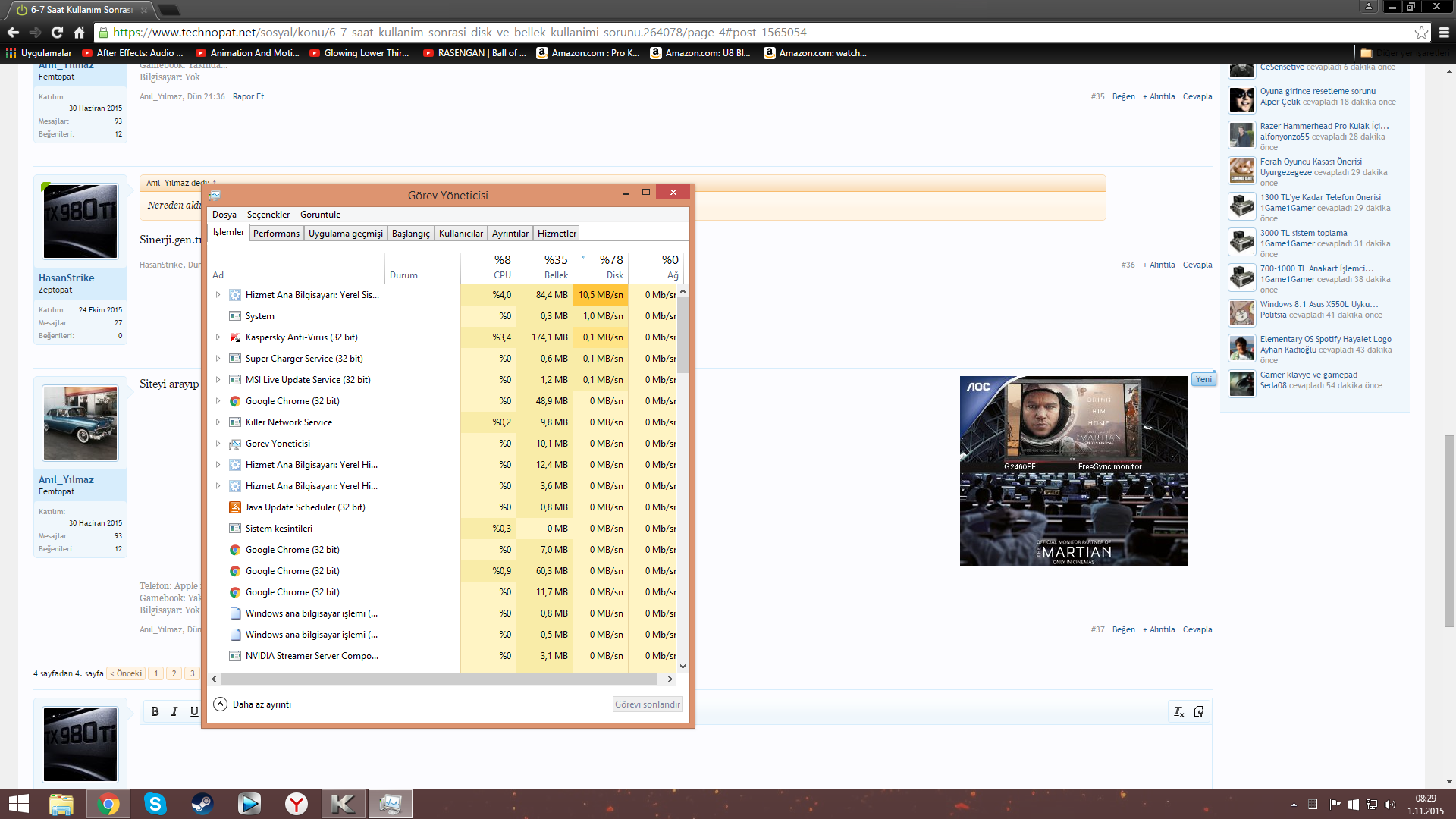
Task: Click the Chrome back arrow
Action: (x=13, y=33)
